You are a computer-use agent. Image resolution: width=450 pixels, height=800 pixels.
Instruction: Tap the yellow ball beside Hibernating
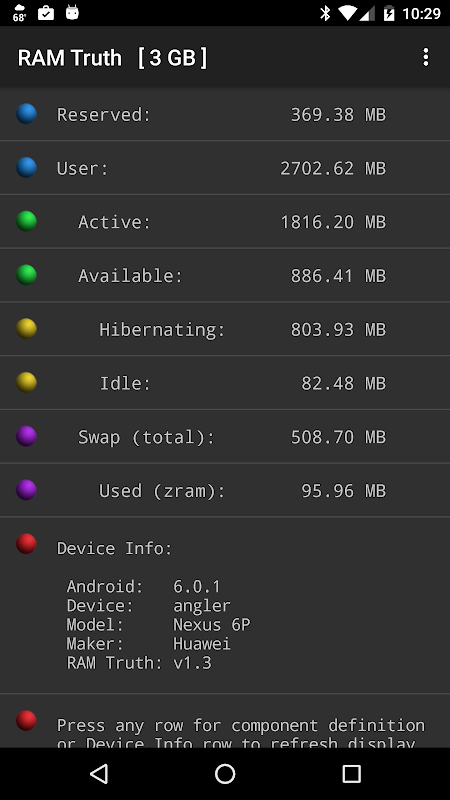point(27,329)
